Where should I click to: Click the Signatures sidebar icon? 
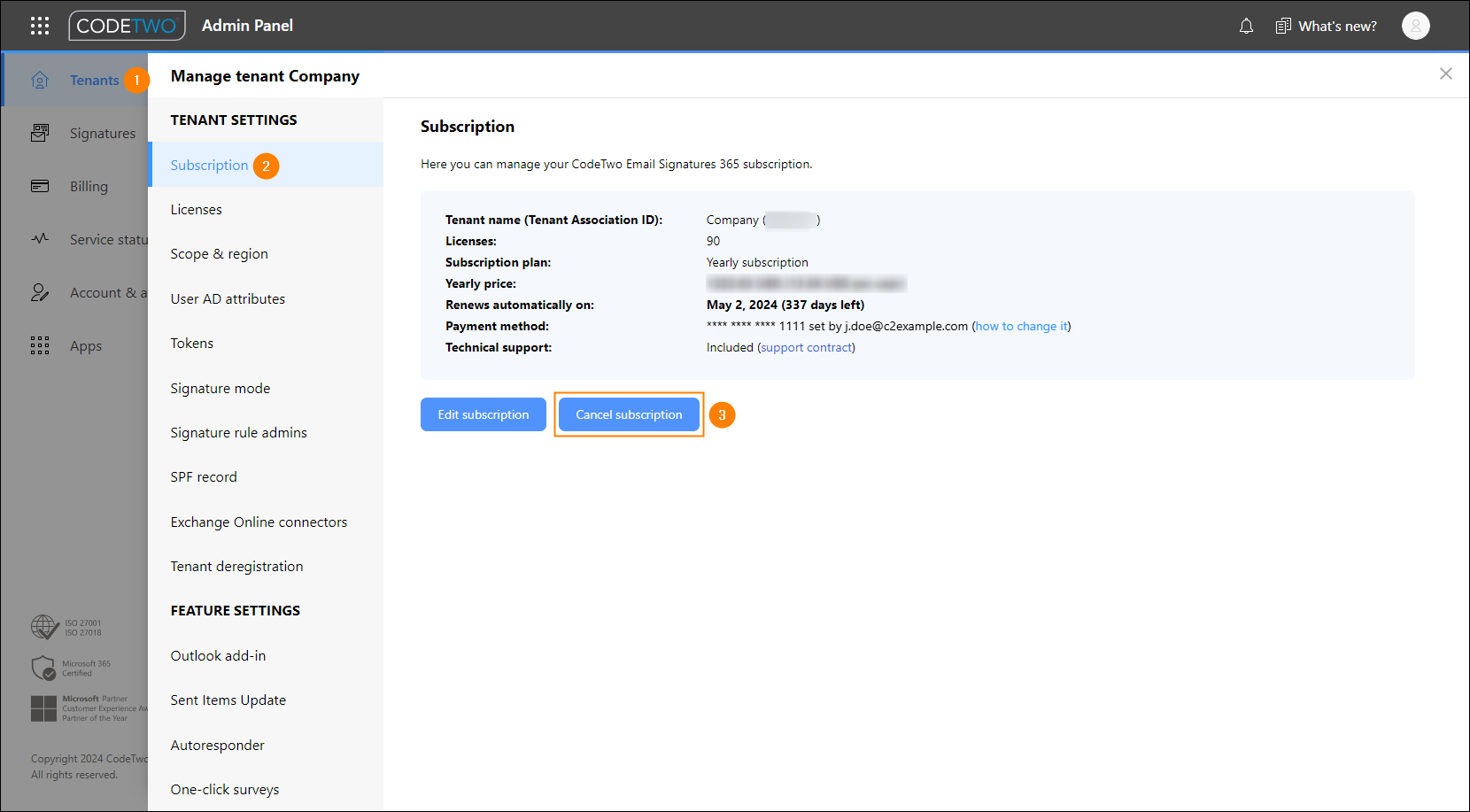click(x=40, y=133)
